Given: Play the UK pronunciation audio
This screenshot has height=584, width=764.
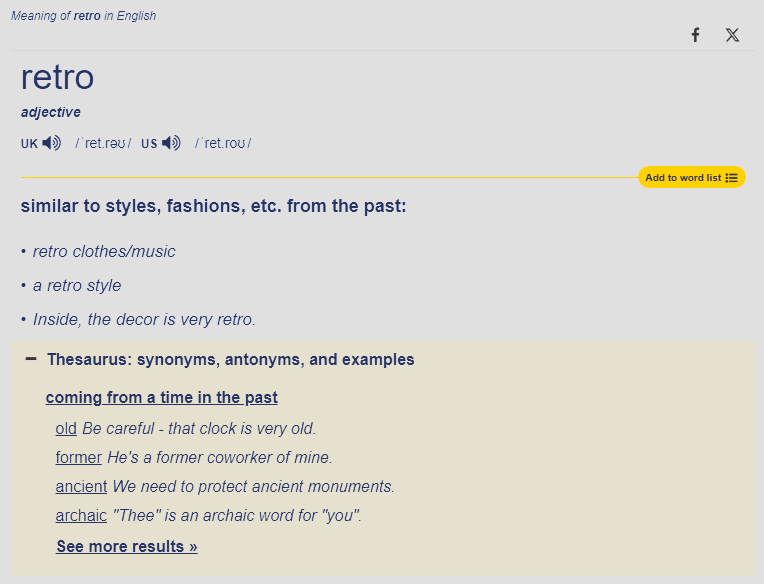Looking at the screenshot, I should [52, 143].
